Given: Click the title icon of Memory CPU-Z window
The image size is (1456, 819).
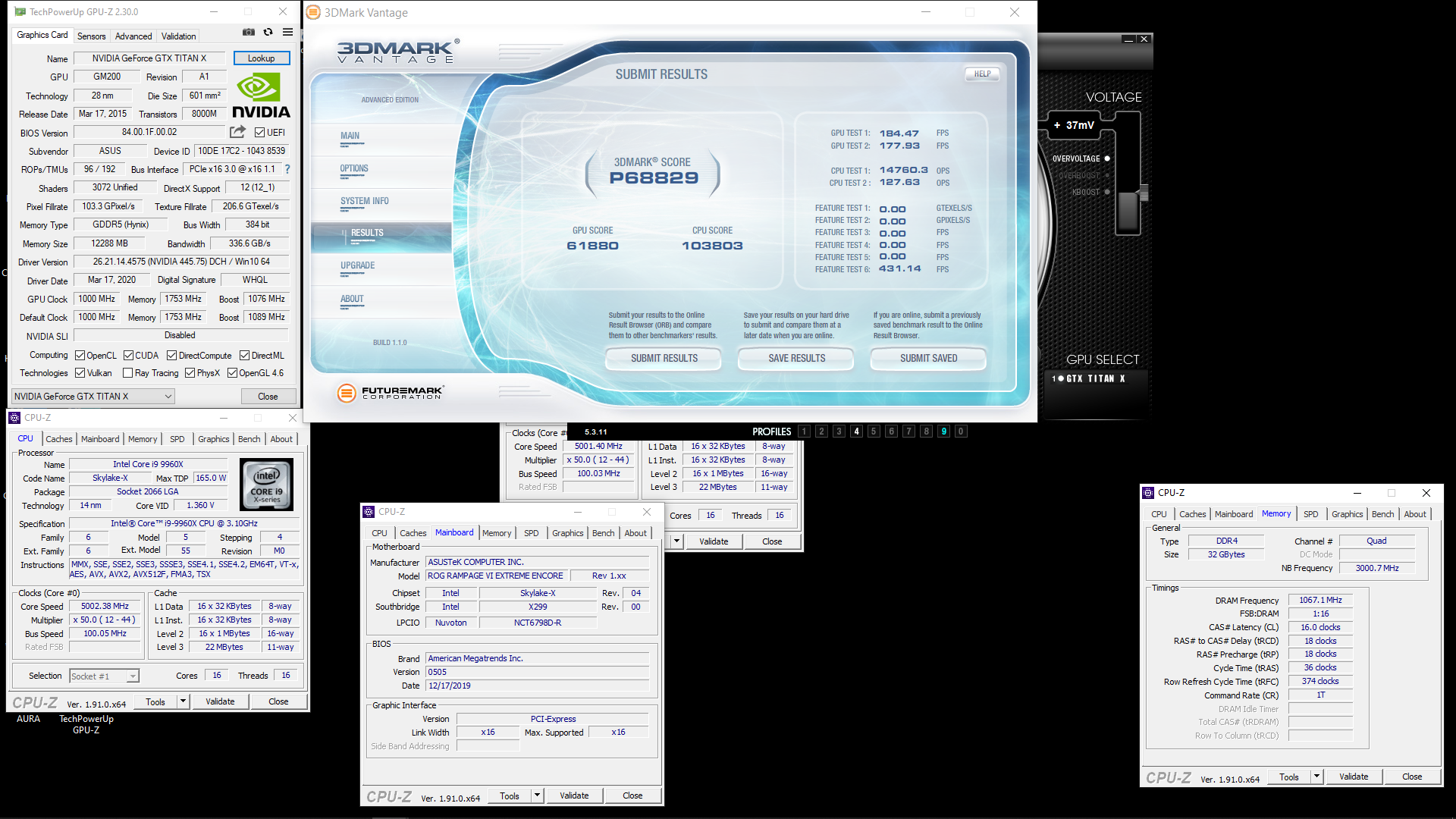Looking at the screenshot, I should [x=1148, y=493].
